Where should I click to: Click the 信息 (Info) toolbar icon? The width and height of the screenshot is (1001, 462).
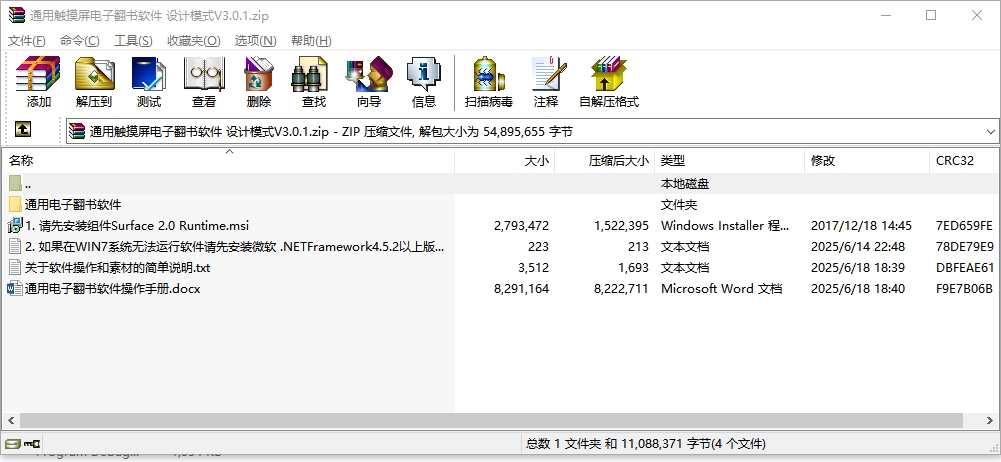click(424, 75)
